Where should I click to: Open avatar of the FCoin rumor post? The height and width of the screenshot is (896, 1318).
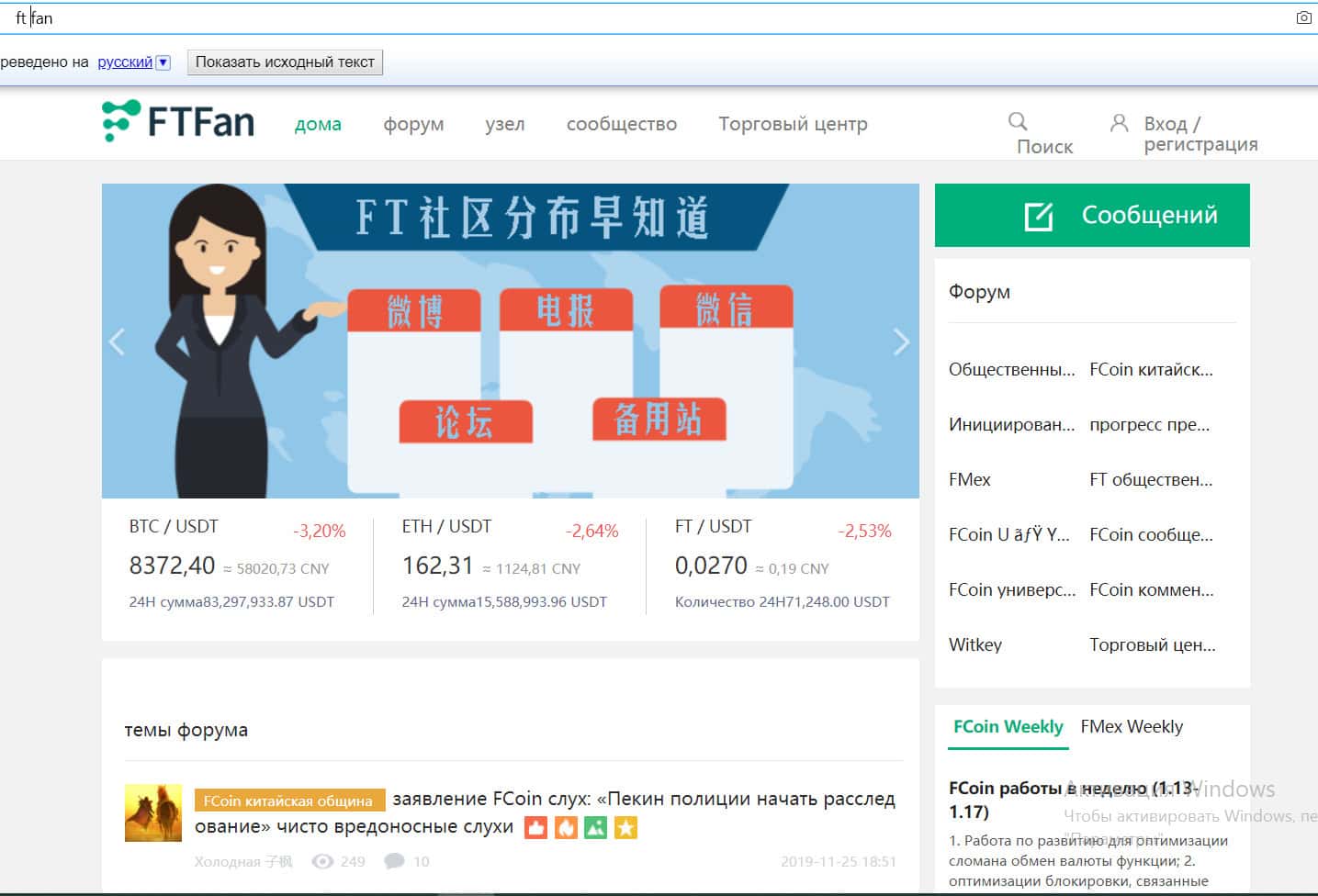coord(153,812)
